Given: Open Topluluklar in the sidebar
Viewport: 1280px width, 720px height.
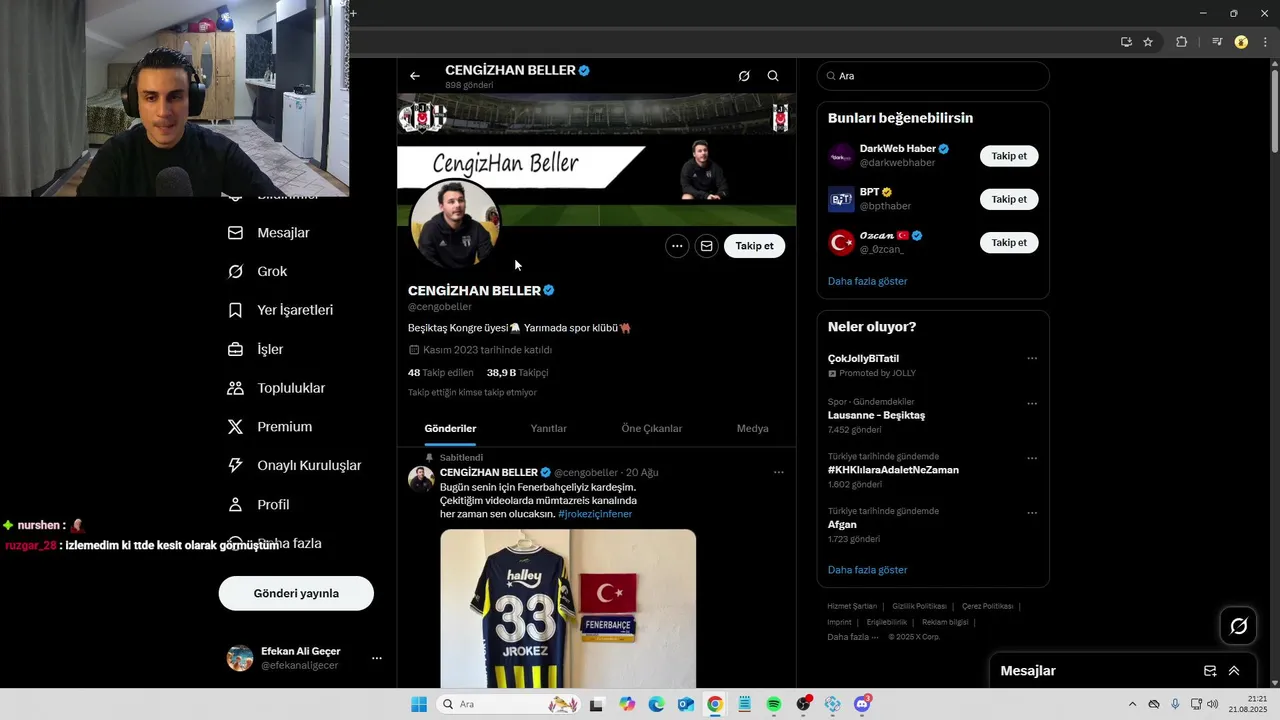Looking at the screenshot, I should click(x=277, y=388).
